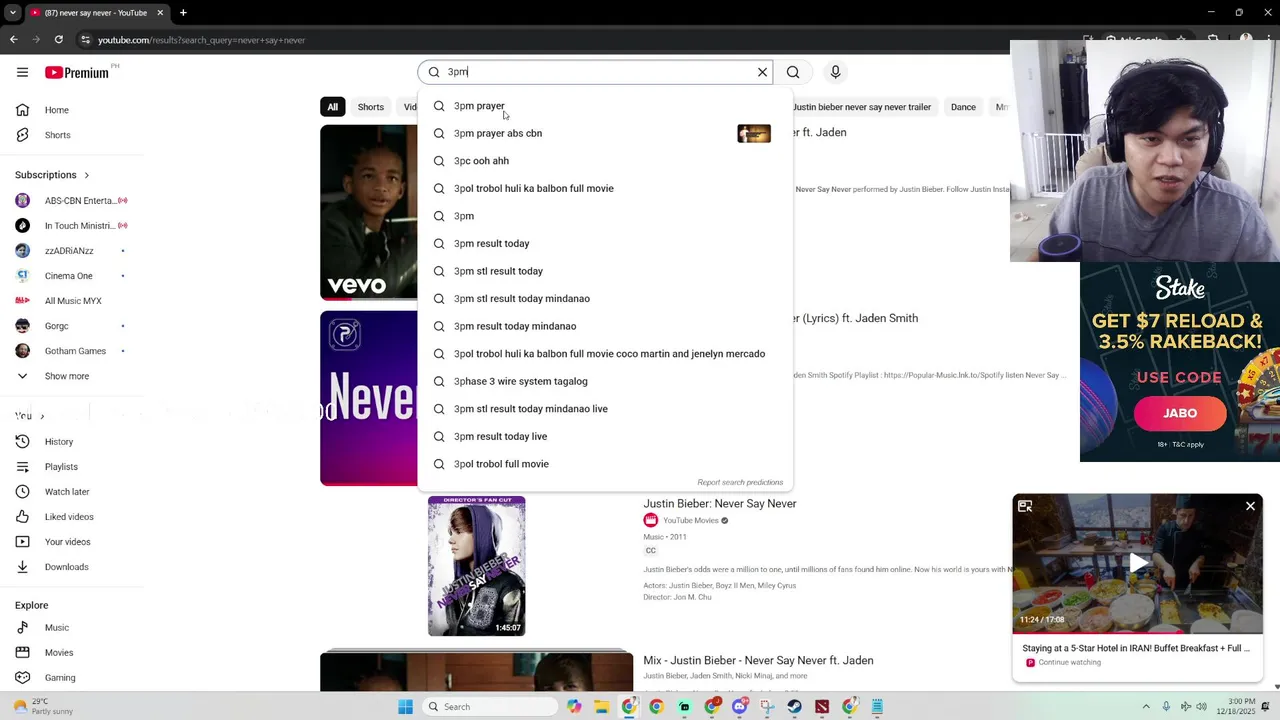Select suggestion '3pm result today live'
Image resolution: width=1280 pixels, height=720 pixels.
[x=605, y=436]
